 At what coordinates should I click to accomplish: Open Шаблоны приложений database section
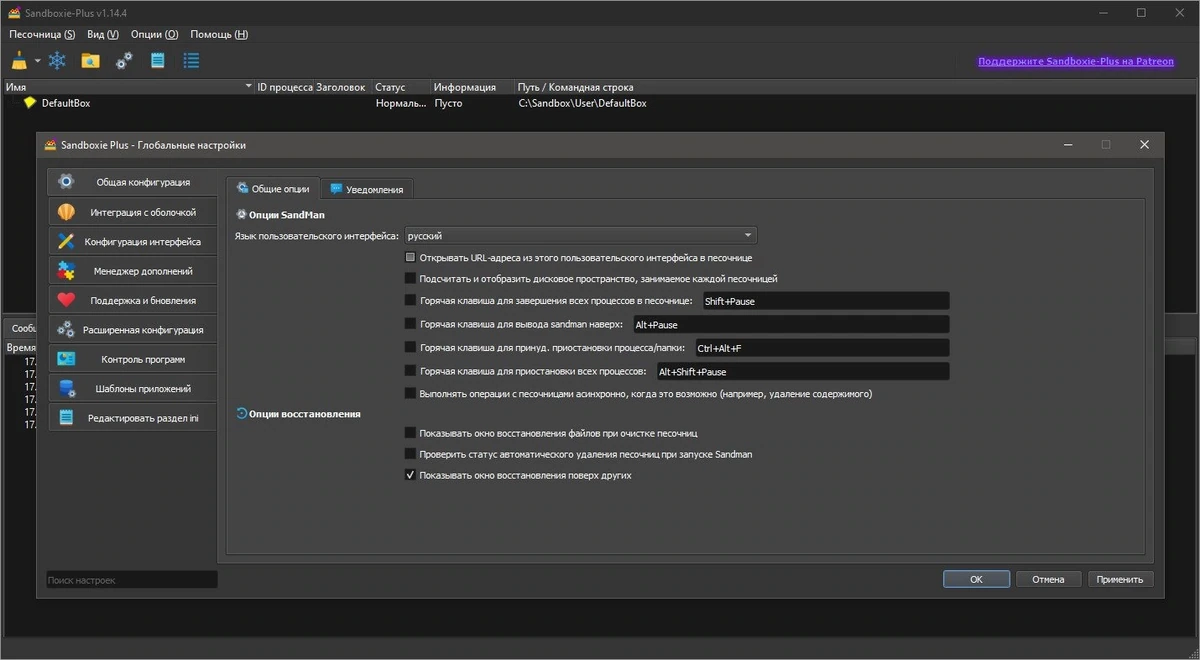[x=132, y=389]
